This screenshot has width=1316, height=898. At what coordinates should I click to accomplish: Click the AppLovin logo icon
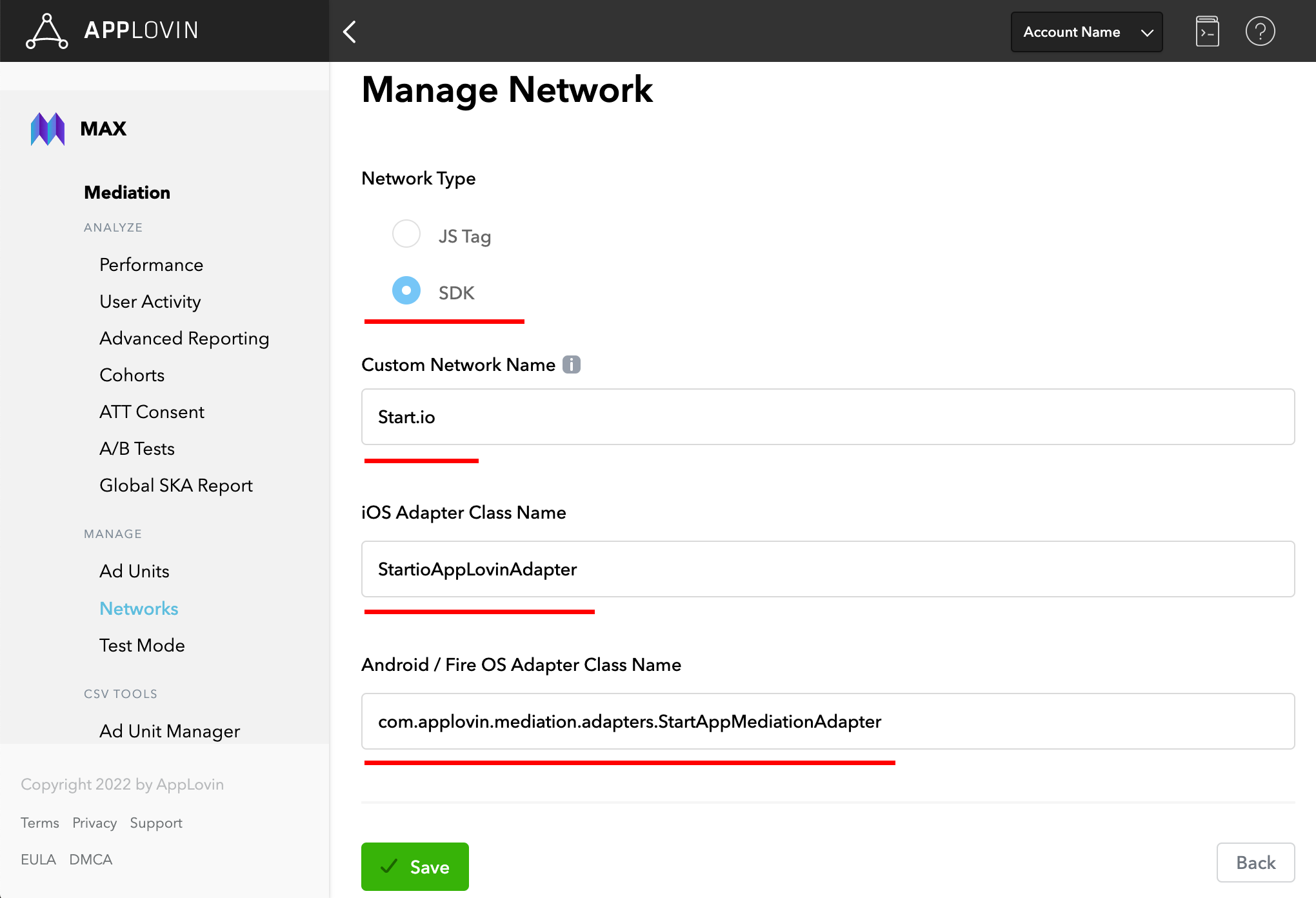click(x=46, y=31)
